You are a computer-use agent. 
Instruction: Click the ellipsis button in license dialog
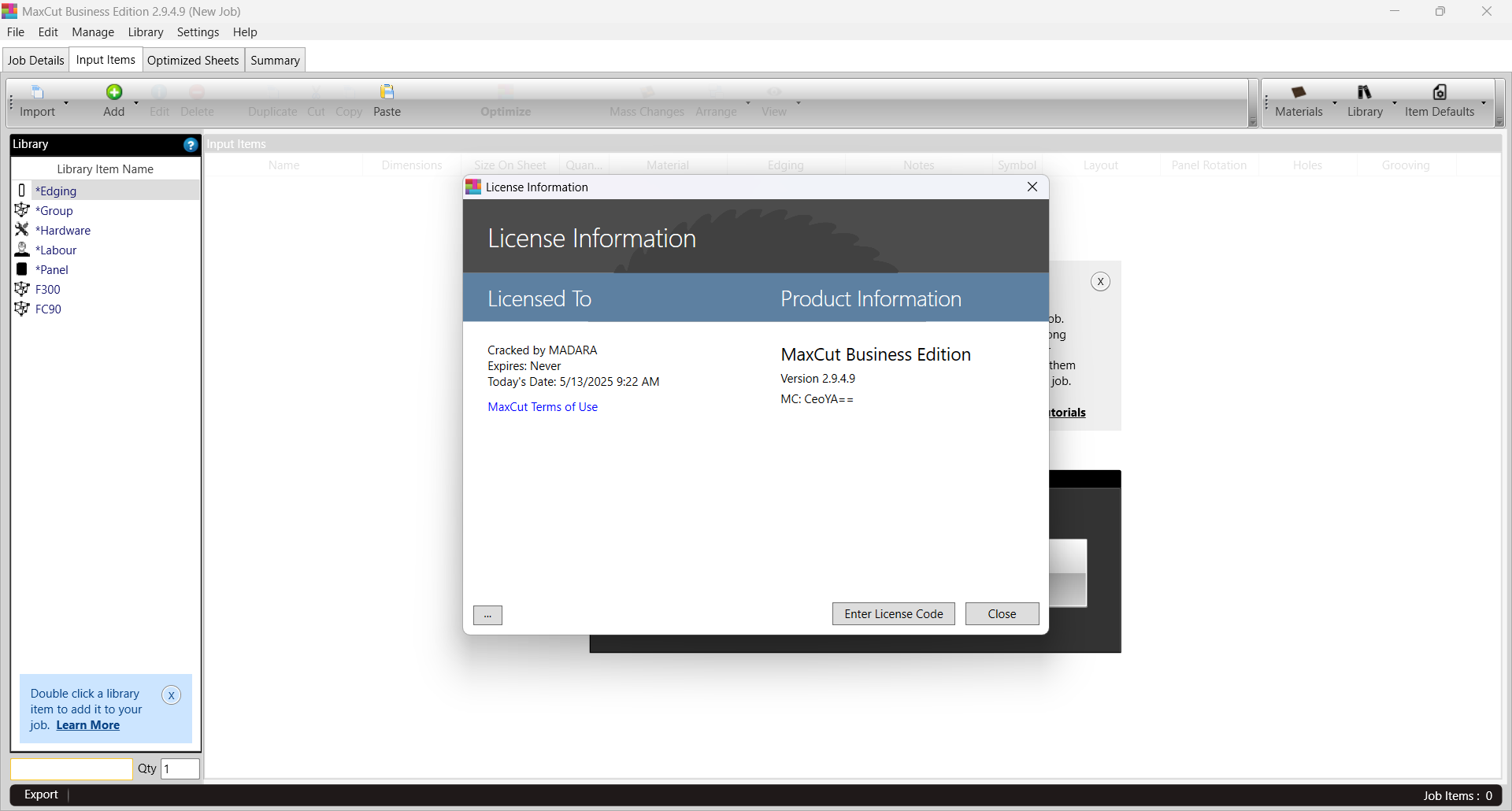click(487, 616)
